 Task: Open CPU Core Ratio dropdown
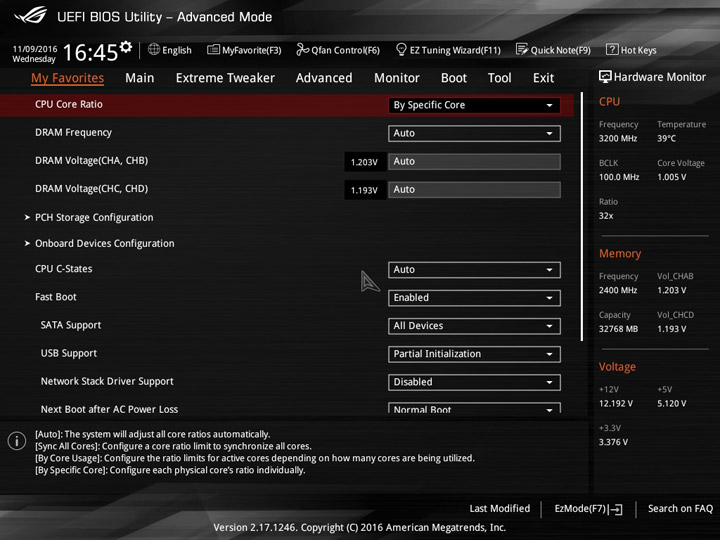click(474, 105)
